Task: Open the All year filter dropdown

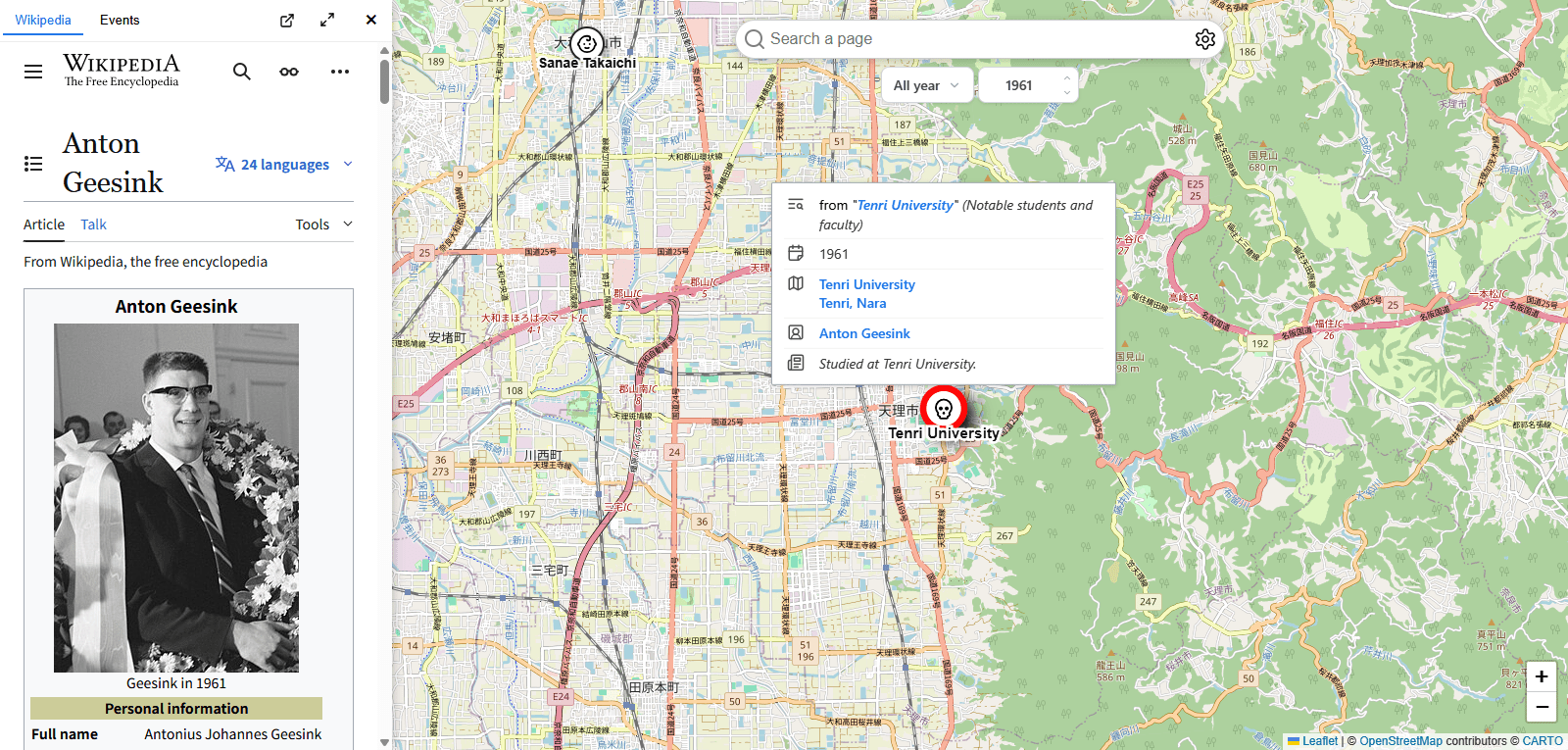Action: 926,85
